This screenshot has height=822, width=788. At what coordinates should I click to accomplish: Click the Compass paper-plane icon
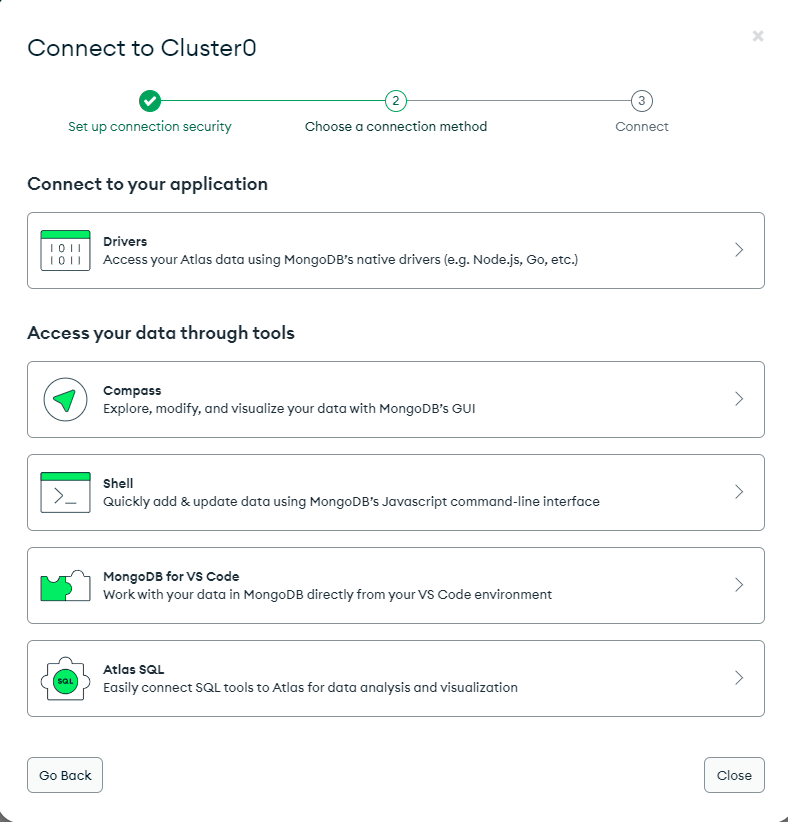pos(66,399)
